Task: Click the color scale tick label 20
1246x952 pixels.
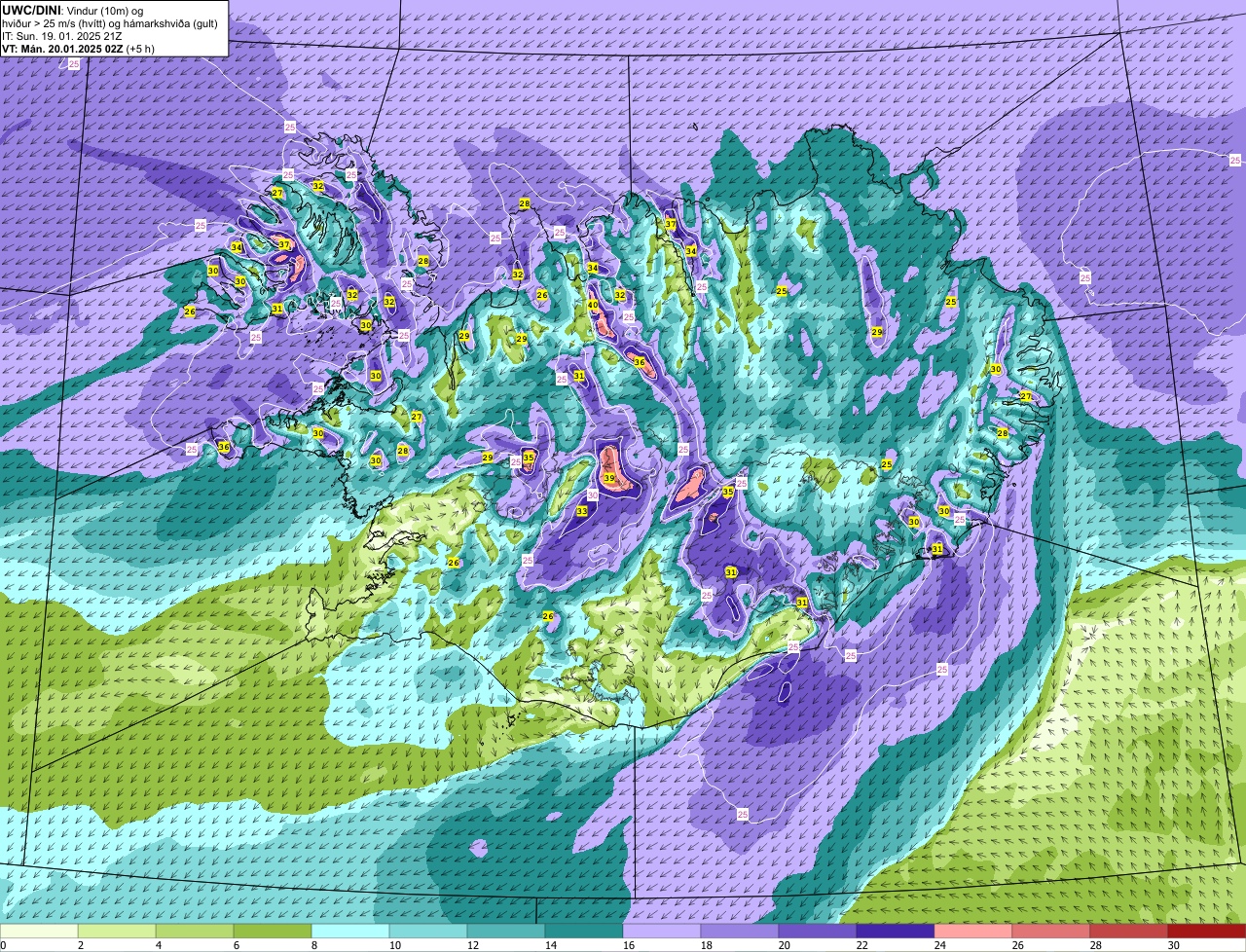Action: click(785, 945)
